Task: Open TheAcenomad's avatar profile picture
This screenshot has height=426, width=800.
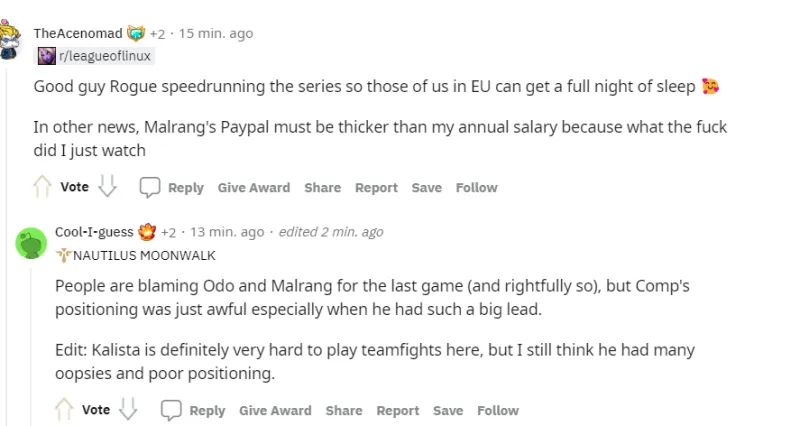Action: [12, 41]
